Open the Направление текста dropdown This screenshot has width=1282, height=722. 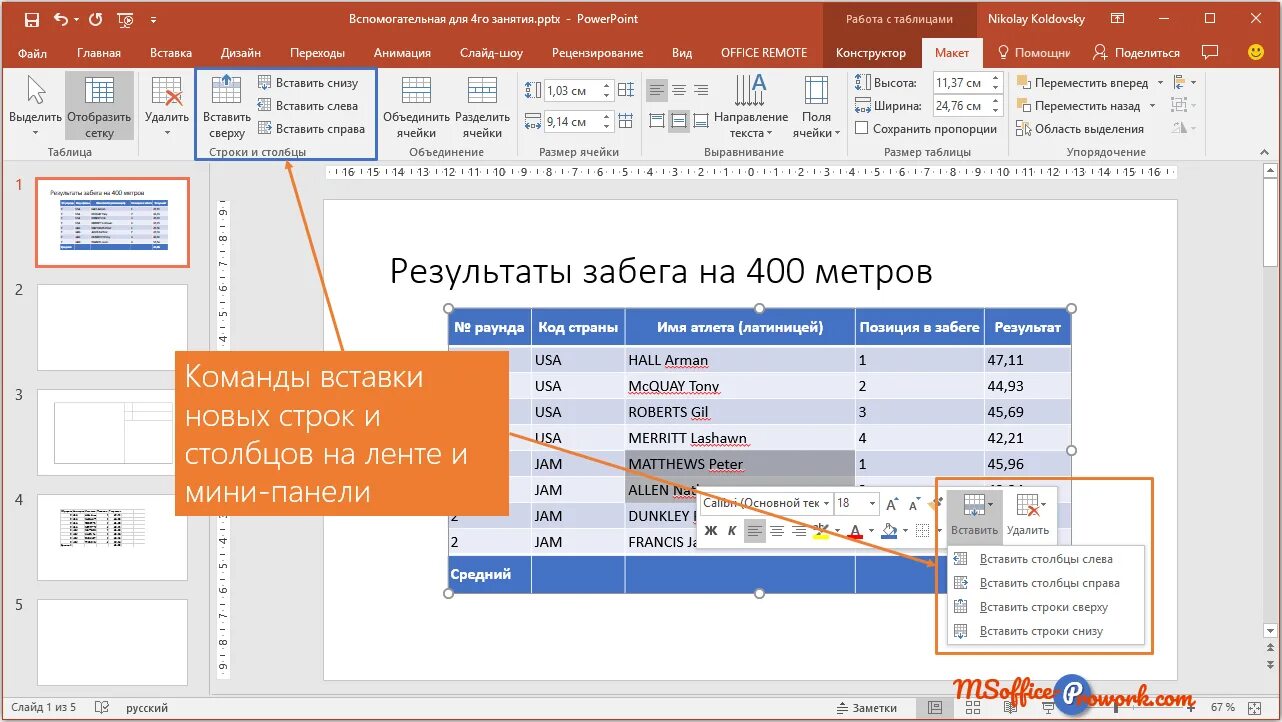click(751, 106)
